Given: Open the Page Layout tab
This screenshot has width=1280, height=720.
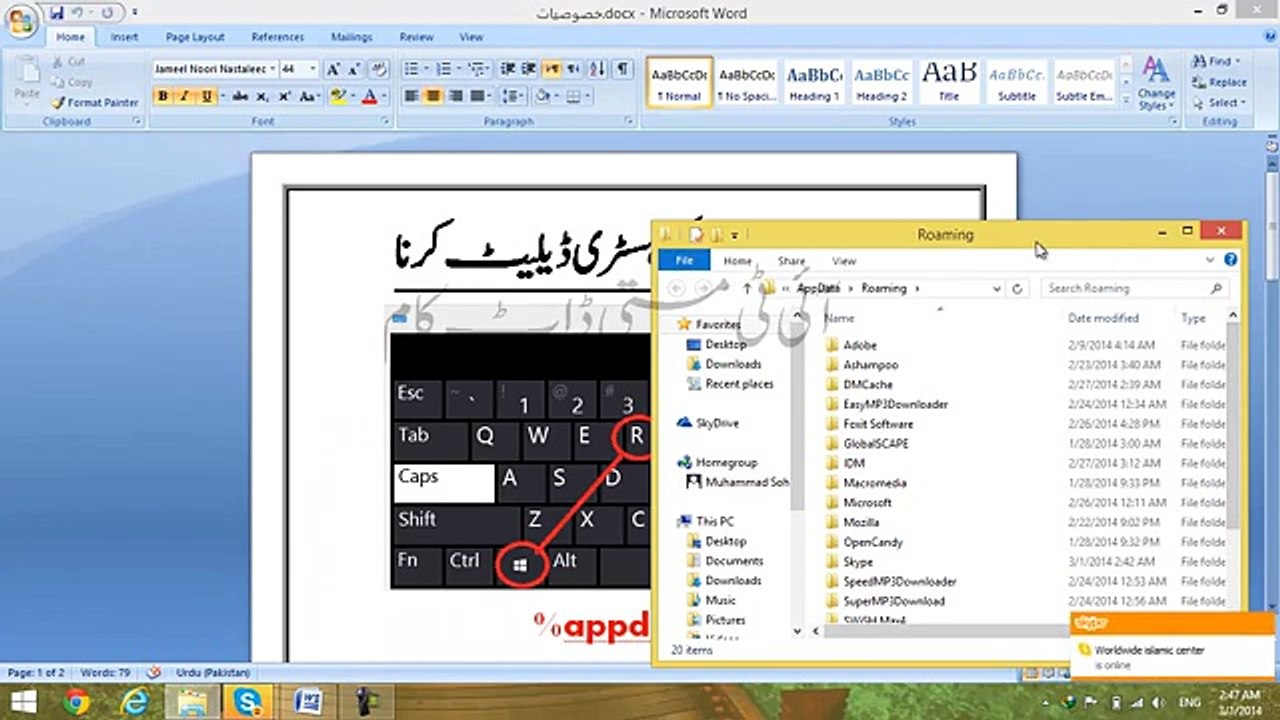Looking at the screenshot, I should 195,37.
